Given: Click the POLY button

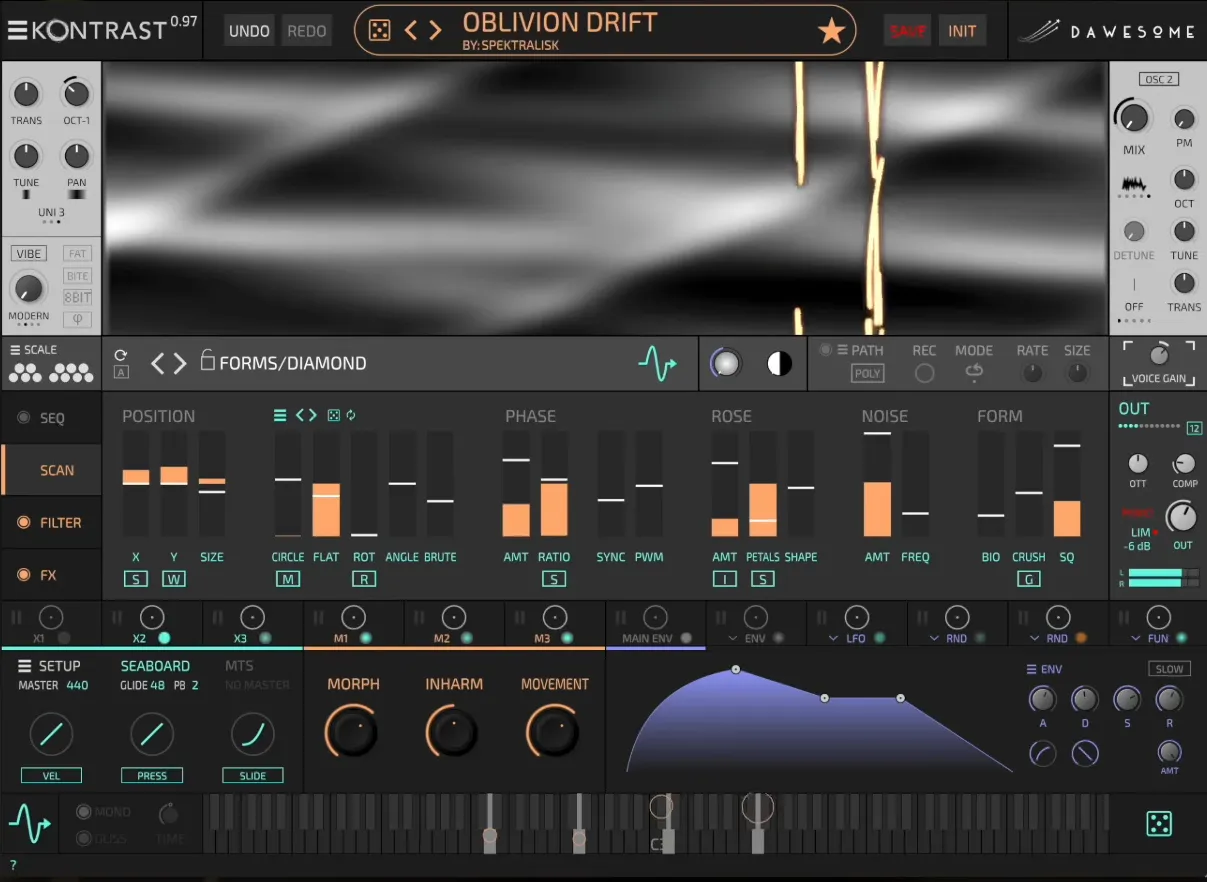Looking at the screenshot, I should [867, 373].
